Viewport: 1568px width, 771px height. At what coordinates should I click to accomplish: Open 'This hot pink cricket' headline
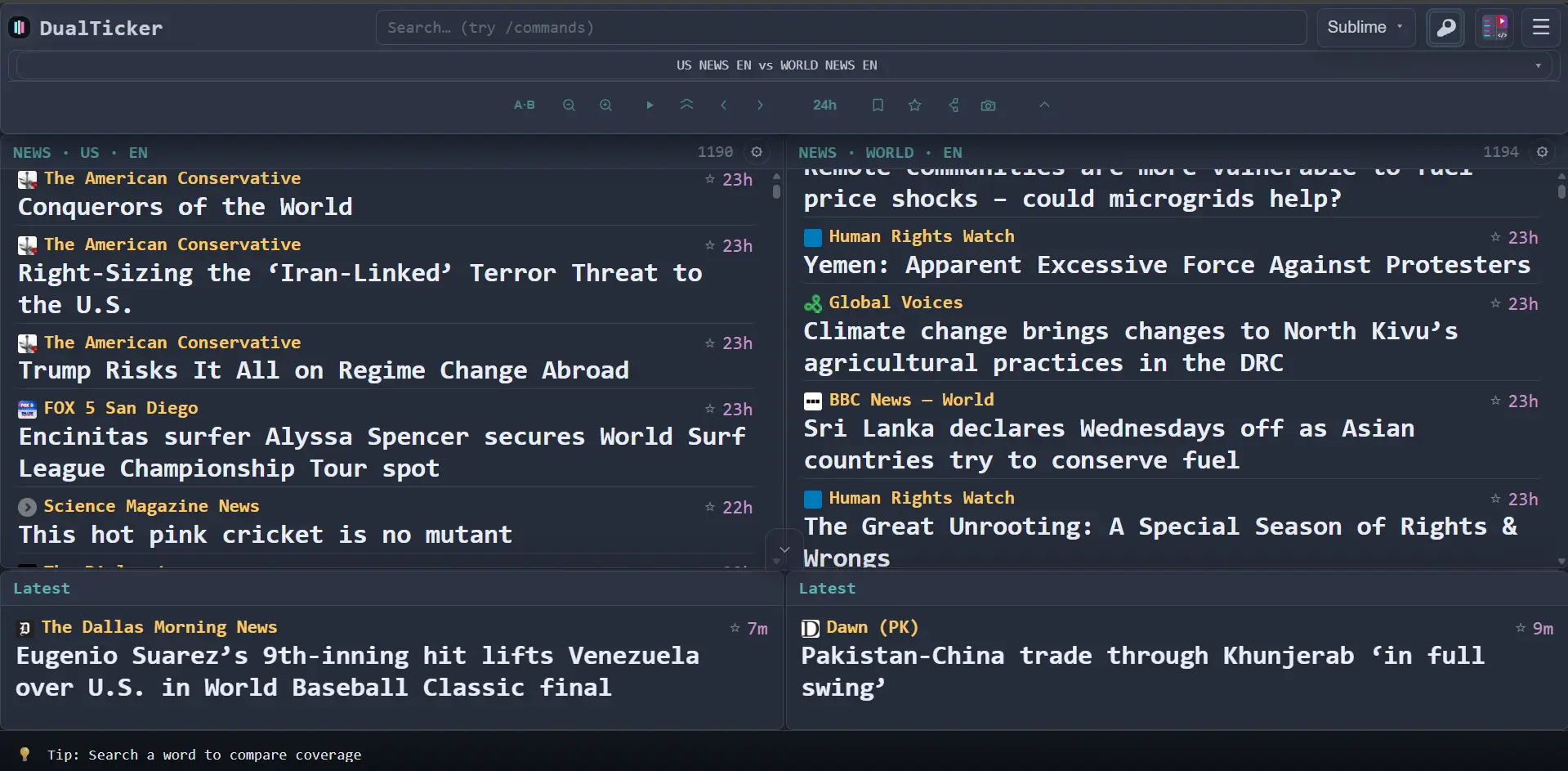(x=266, y=535)
